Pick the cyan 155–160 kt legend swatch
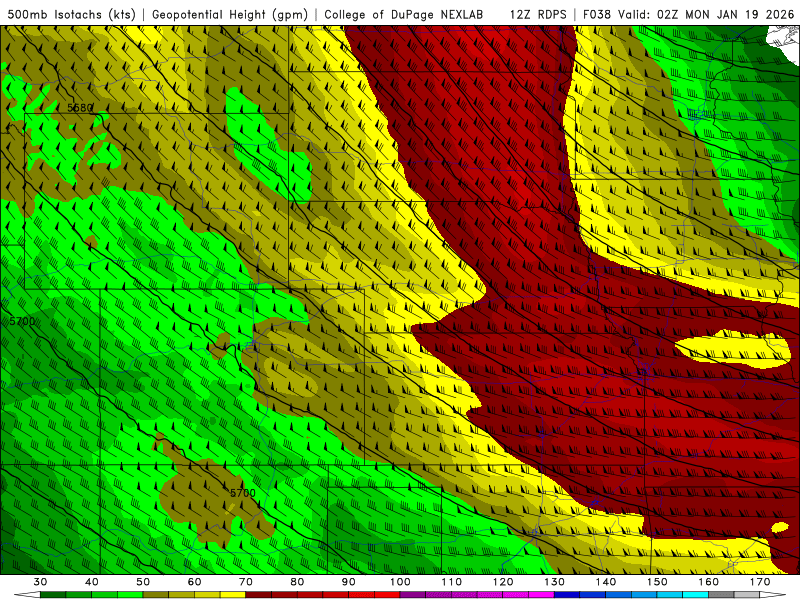This screenshot has width=800, height=600. point(695,595)
